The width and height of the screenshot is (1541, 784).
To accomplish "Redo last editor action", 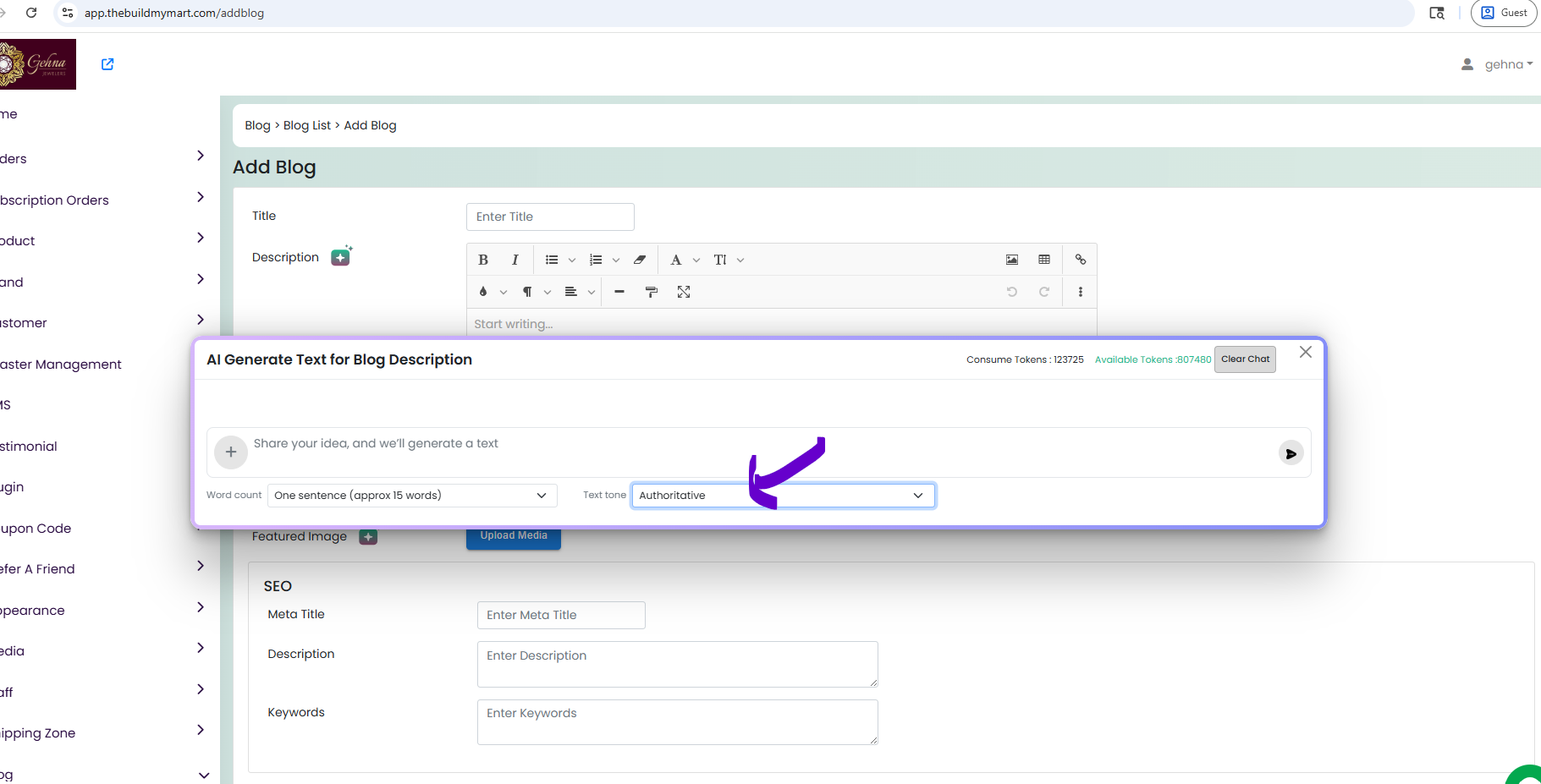I will (1044, 292).
